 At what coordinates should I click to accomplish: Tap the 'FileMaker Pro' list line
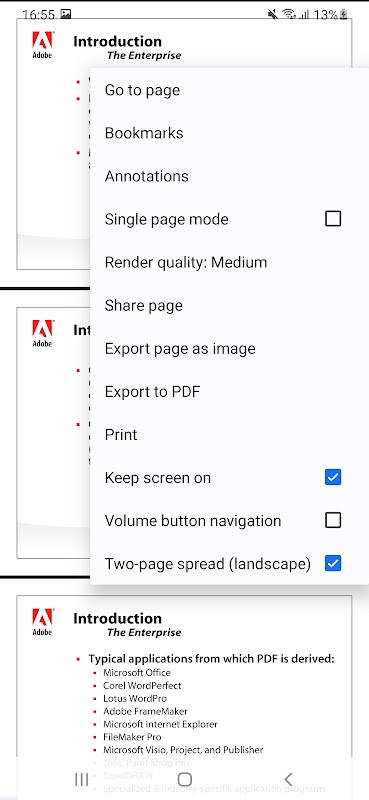point(132,737)
